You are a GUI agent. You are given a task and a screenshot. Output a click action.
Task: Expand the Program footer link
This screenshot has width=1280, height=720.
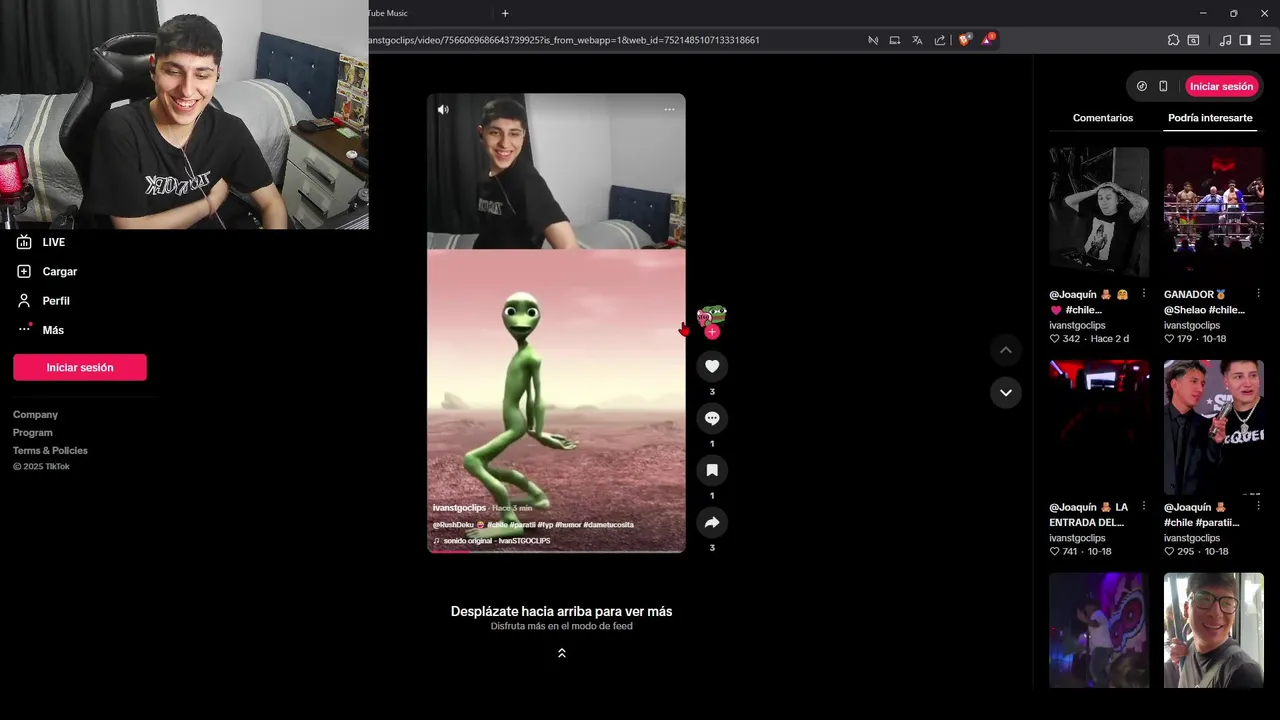(33, 433)
